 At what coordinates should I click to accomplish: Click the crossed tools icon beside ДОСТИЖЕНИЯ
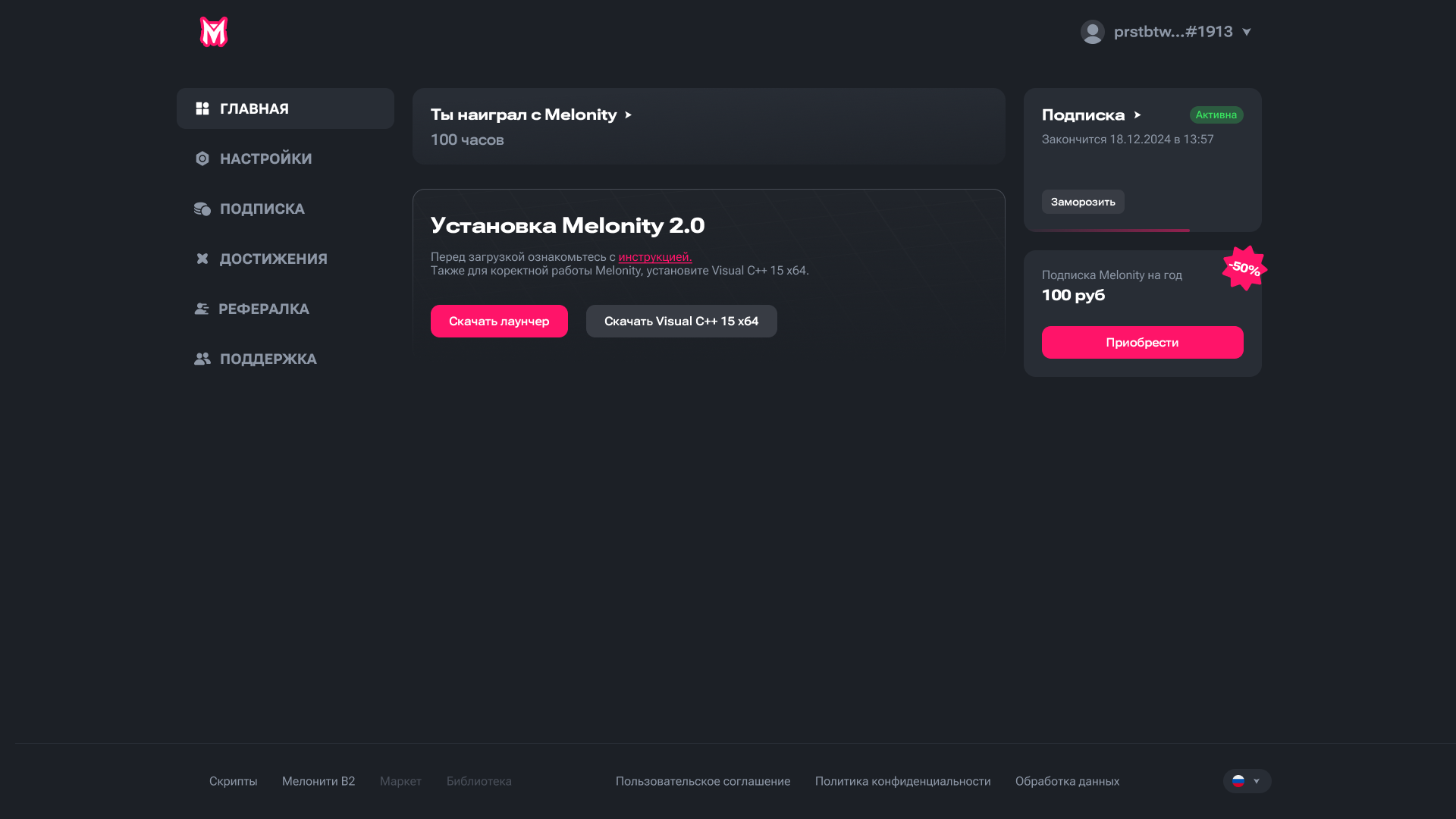coord(202,259)
